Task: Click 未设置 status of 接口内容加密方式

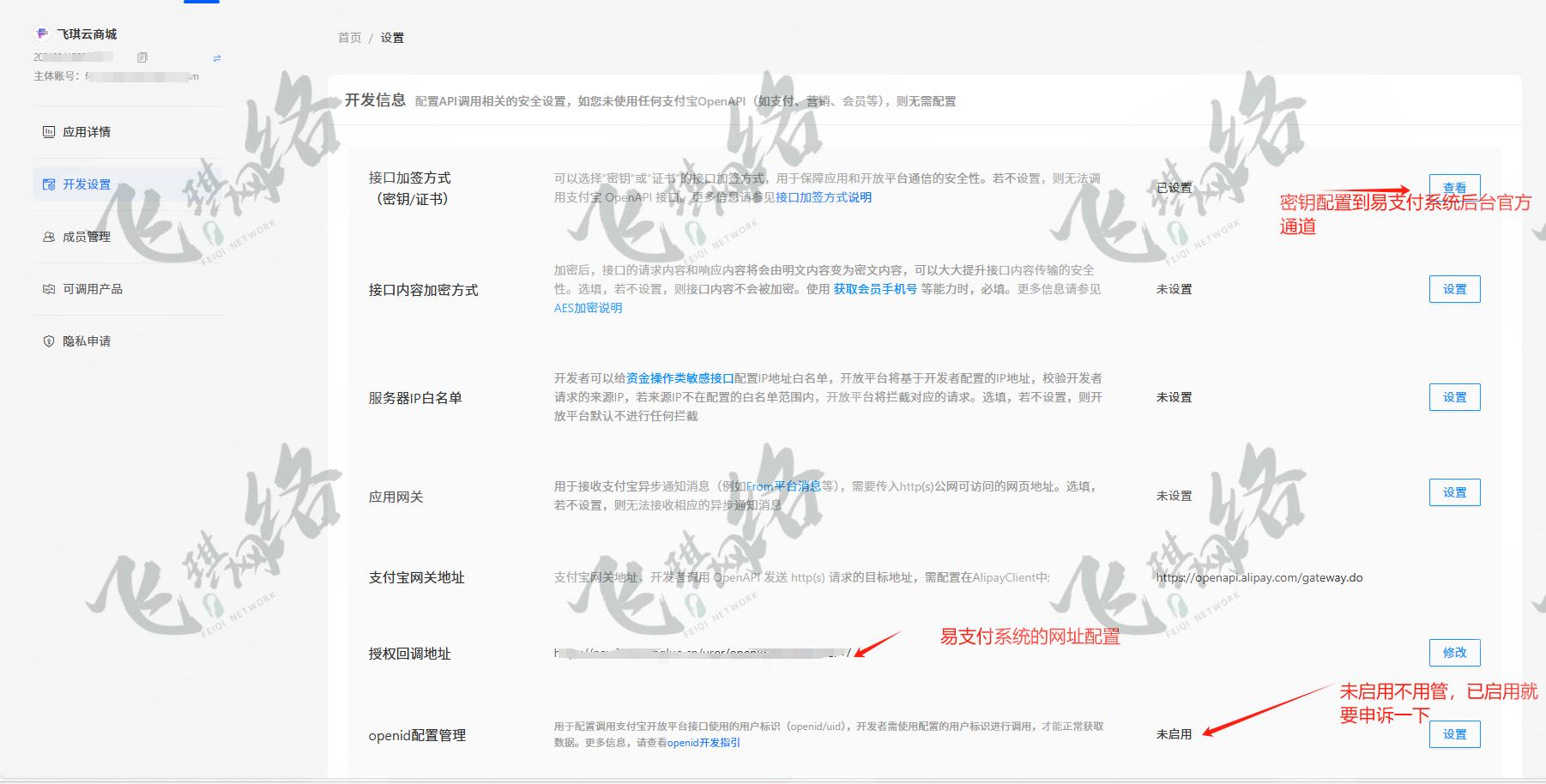Action: pyautogui.click(x=1174, y=289)
